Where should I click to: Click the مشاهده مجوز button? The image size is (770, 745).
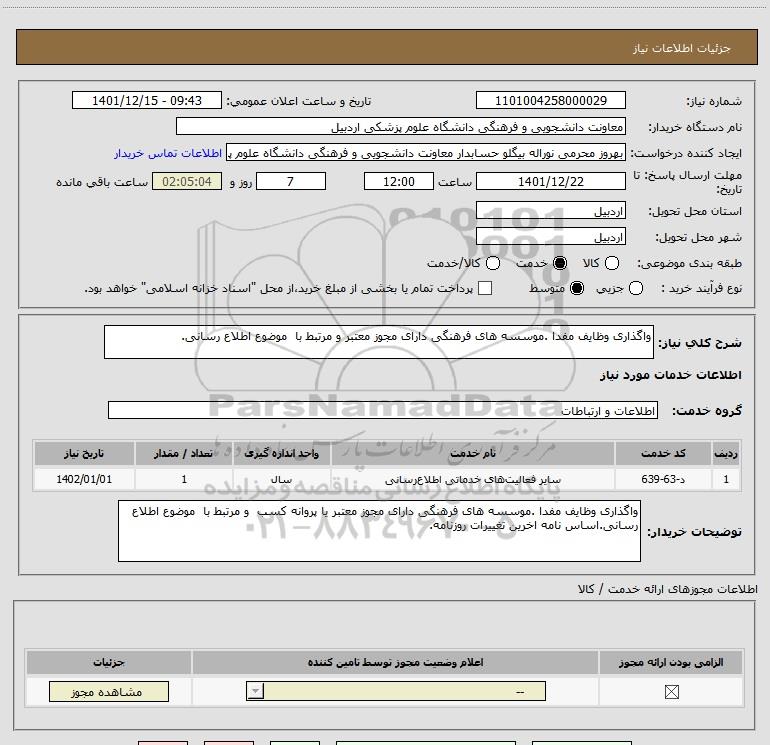[109, 691]
